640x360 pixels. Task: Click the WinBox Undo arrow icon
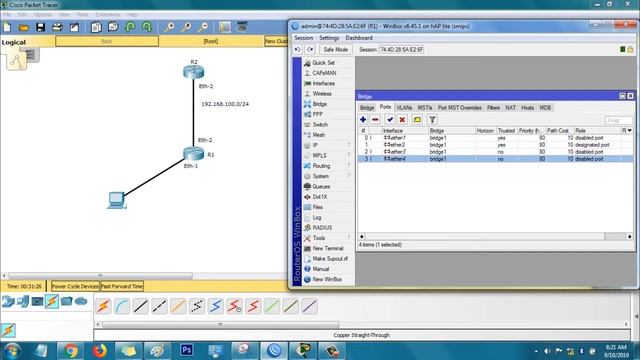[x=298, y=49]
